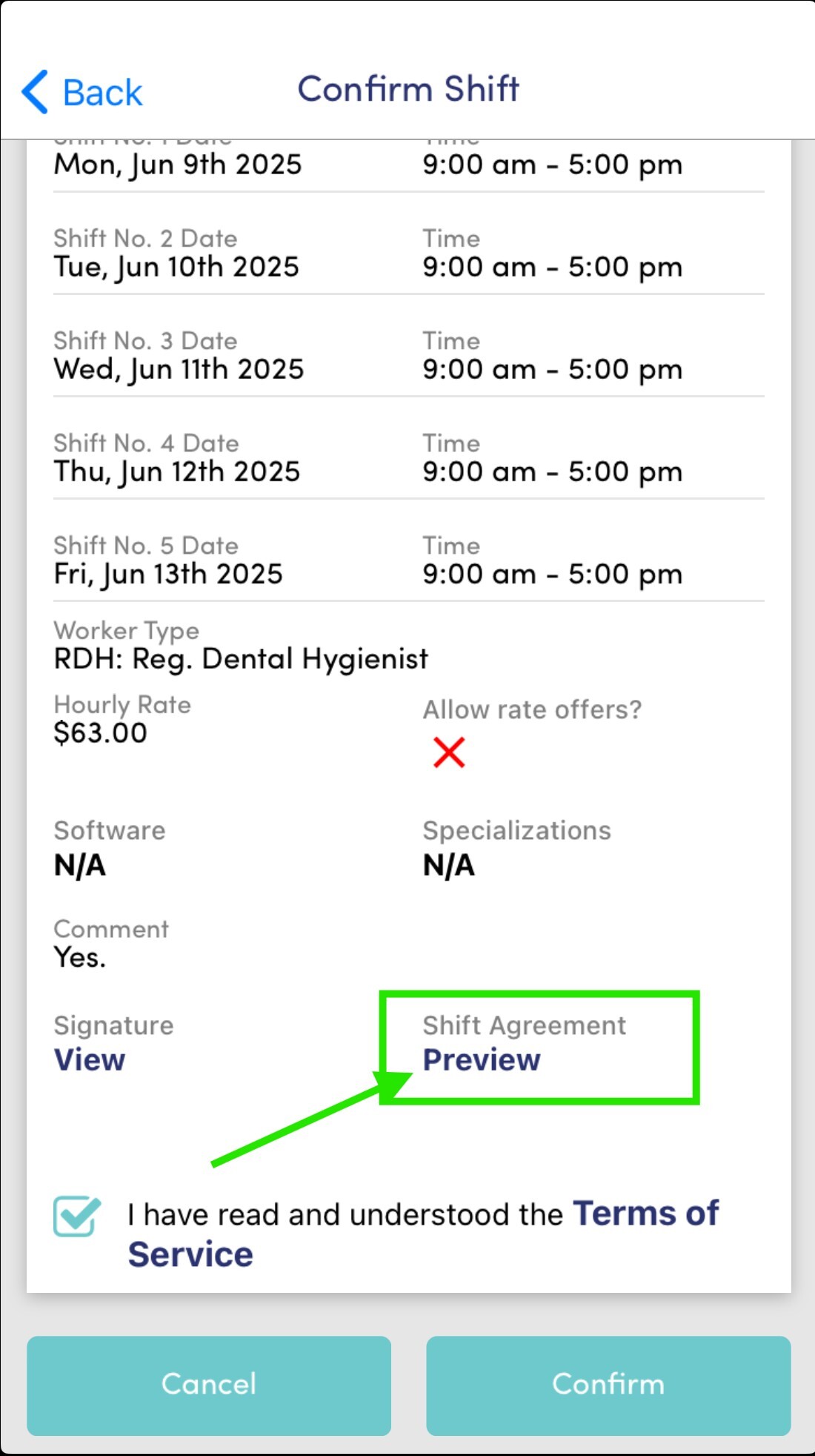The width and height of the screenshot is (815, 1456).
Task: Tap the back chevron arrow icon
Action: click(x=35, y=92)
